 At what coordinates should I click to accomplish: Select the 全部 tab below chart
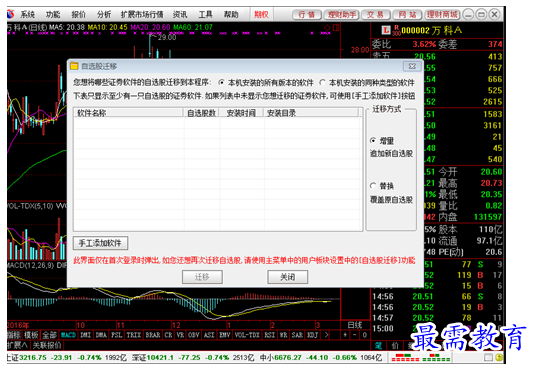(x=49, y=335)
